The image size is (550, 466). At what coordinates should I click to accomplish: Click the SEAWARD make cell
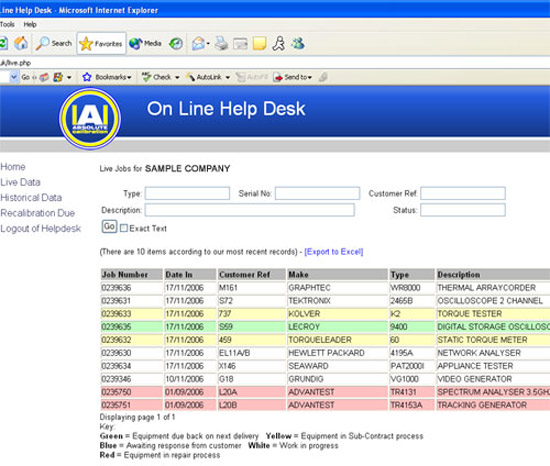[337, 366]
